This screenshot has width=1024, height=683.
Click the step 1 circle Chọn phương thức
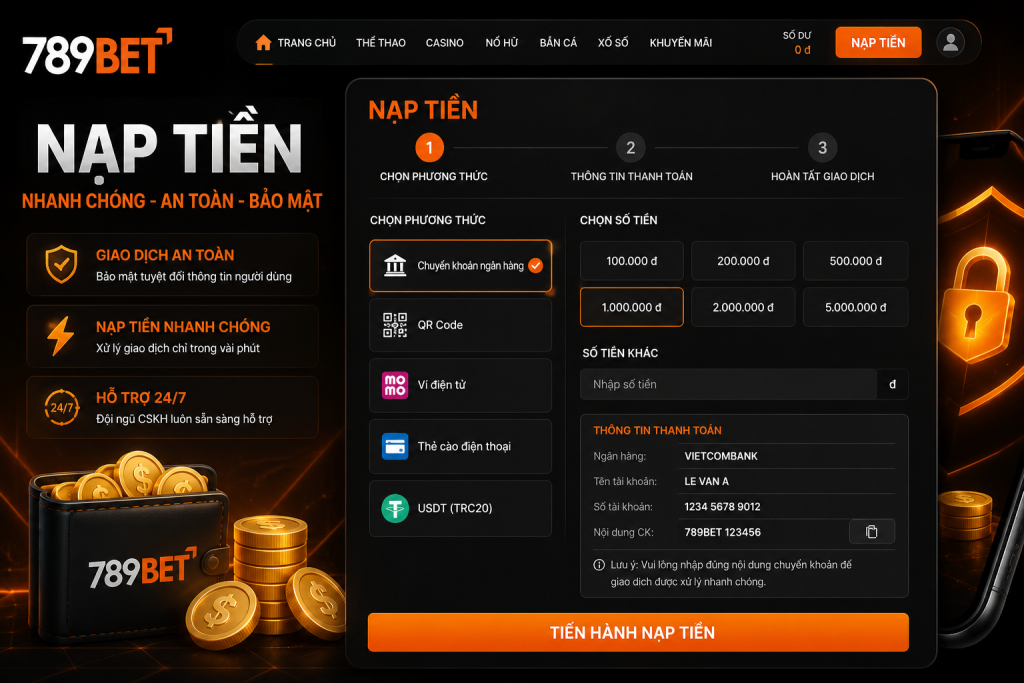(430, 148)
